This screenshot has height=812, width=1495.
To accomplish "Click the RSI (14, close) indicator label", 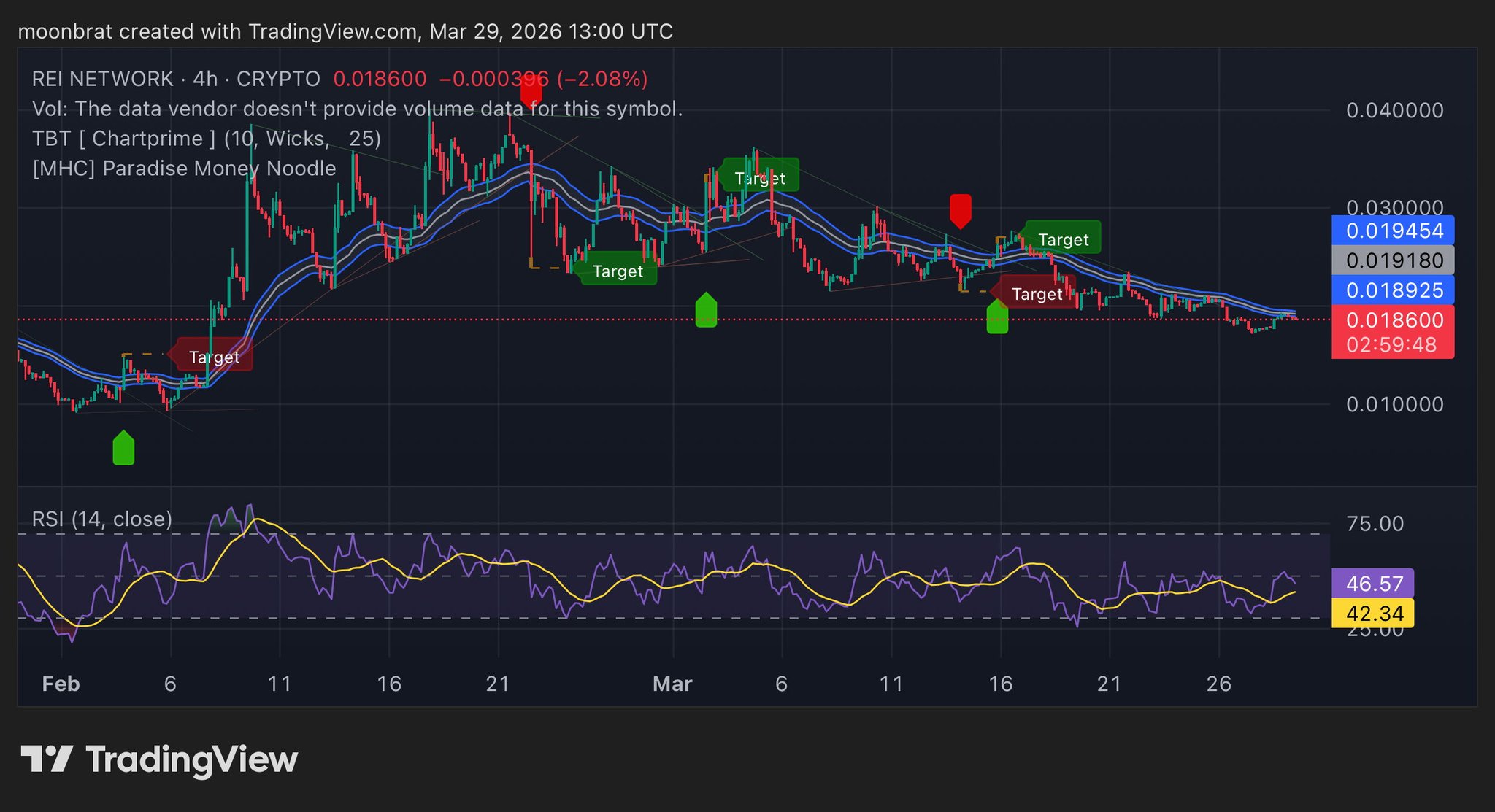I will click(102, 519).
